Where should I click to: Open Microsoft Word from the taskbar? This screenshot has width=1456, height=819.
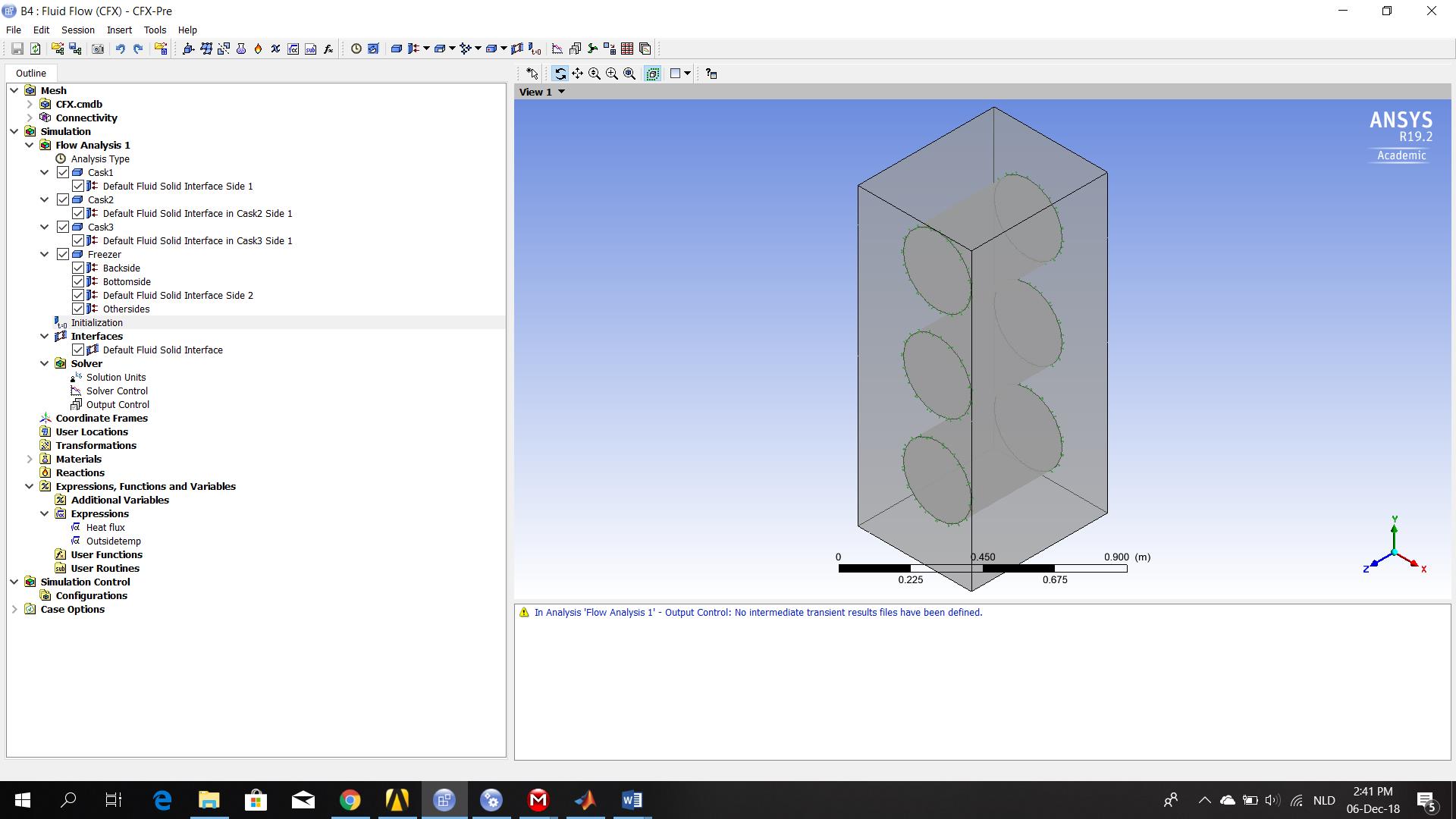pos(632,800)
